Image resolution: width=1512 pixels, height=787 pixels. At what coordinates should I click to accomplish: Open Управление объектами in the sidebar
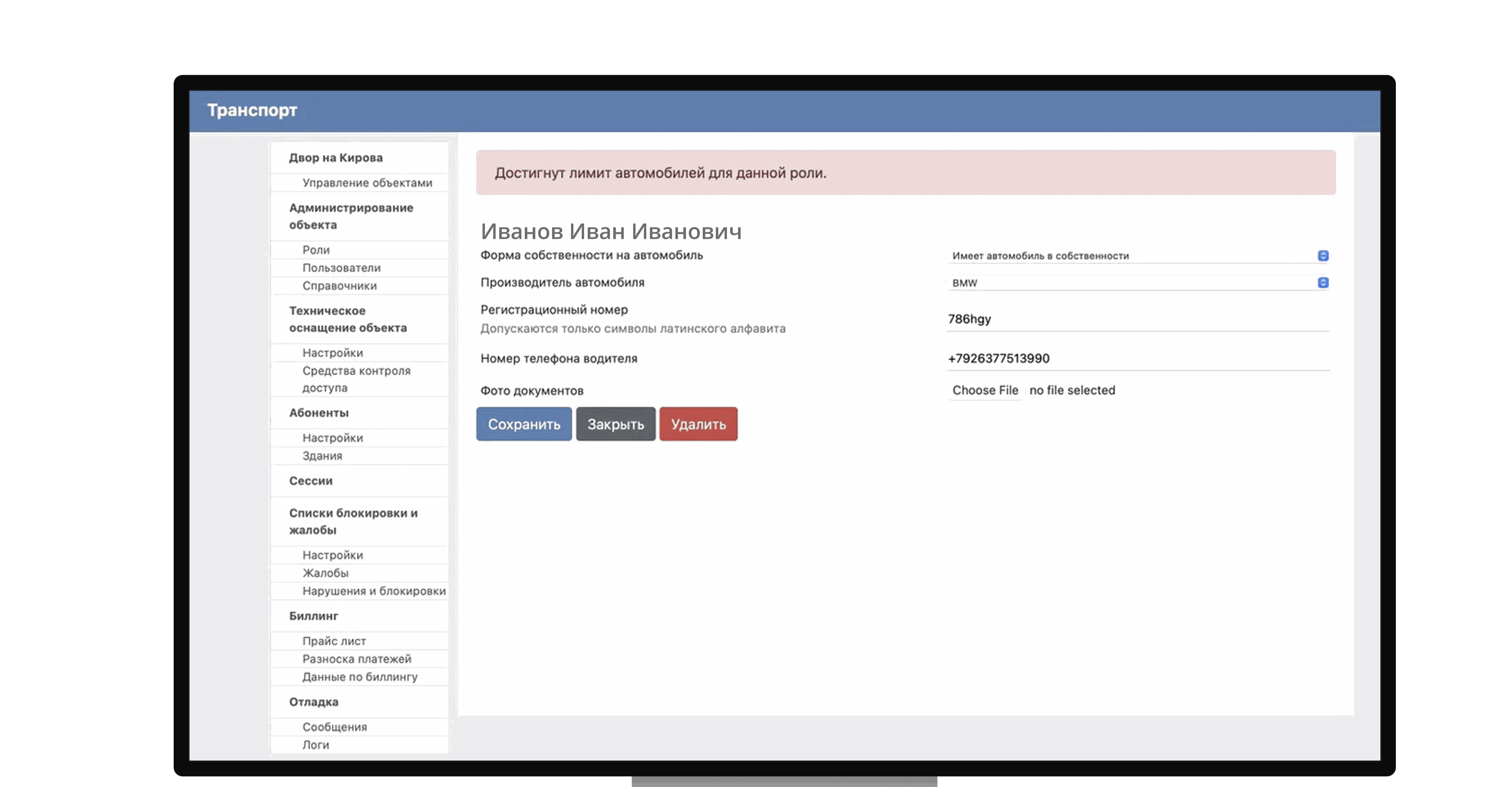(367, 183)
